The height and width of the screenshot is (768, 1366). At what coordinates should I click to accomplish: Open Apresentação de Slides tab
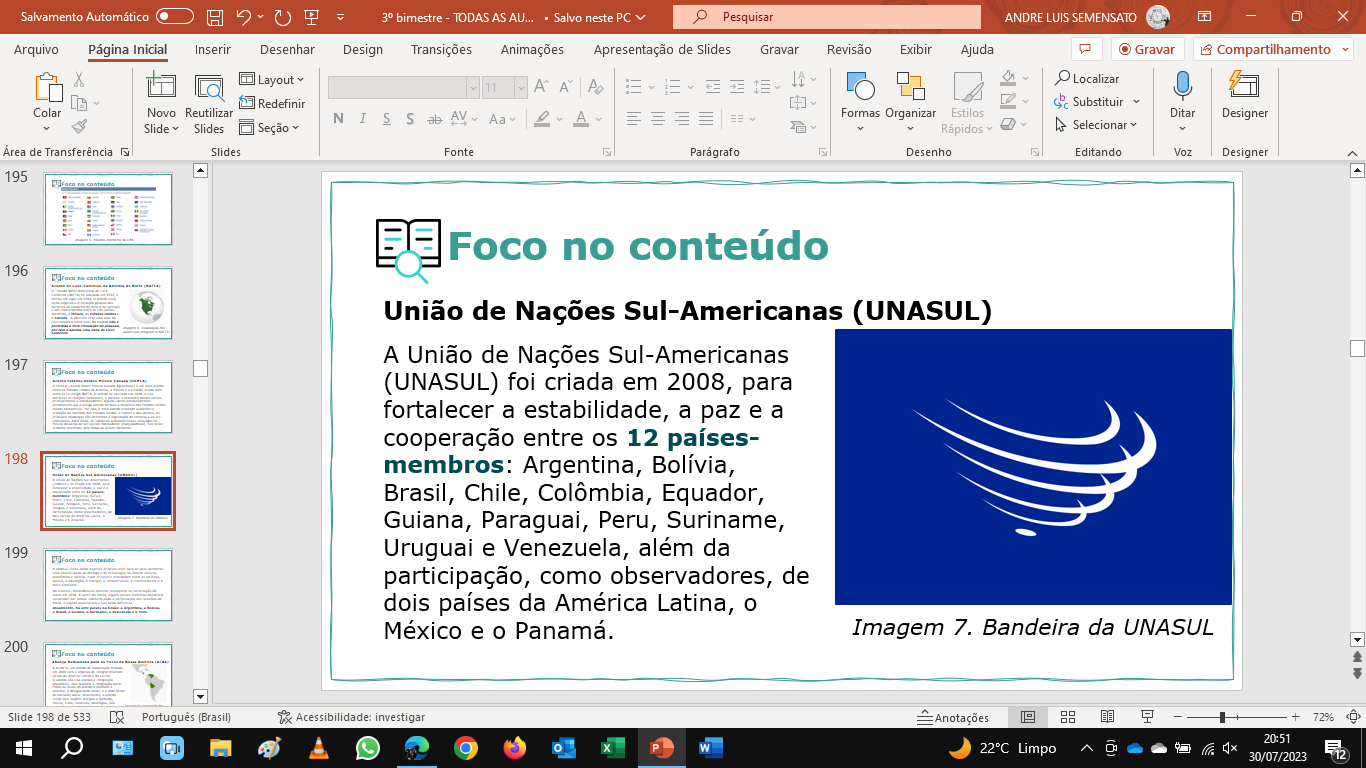662,49
